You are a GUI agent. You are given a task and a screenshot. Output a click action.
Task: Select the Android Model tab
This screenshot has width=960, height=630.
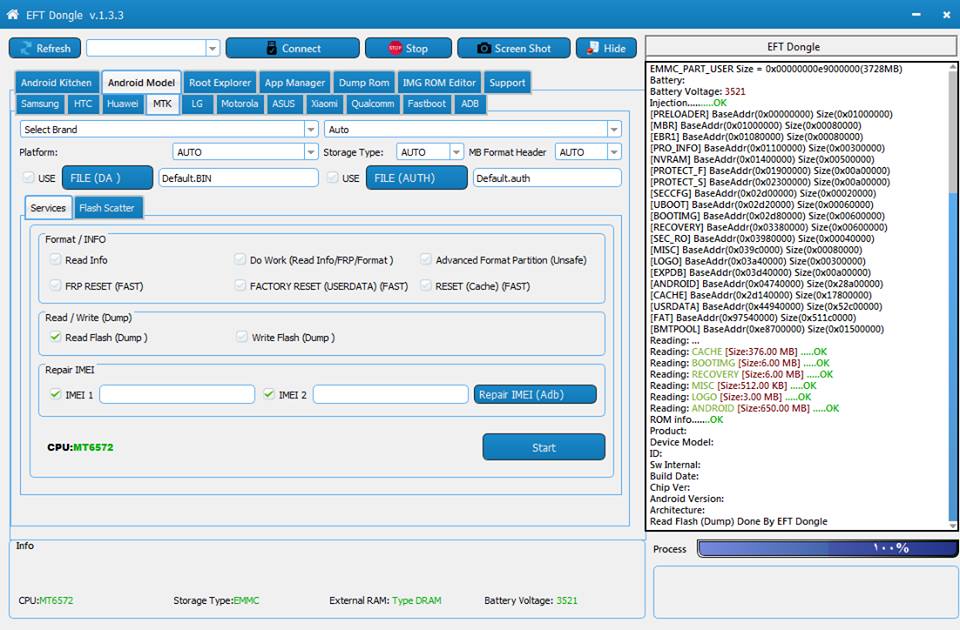(141, 83)
